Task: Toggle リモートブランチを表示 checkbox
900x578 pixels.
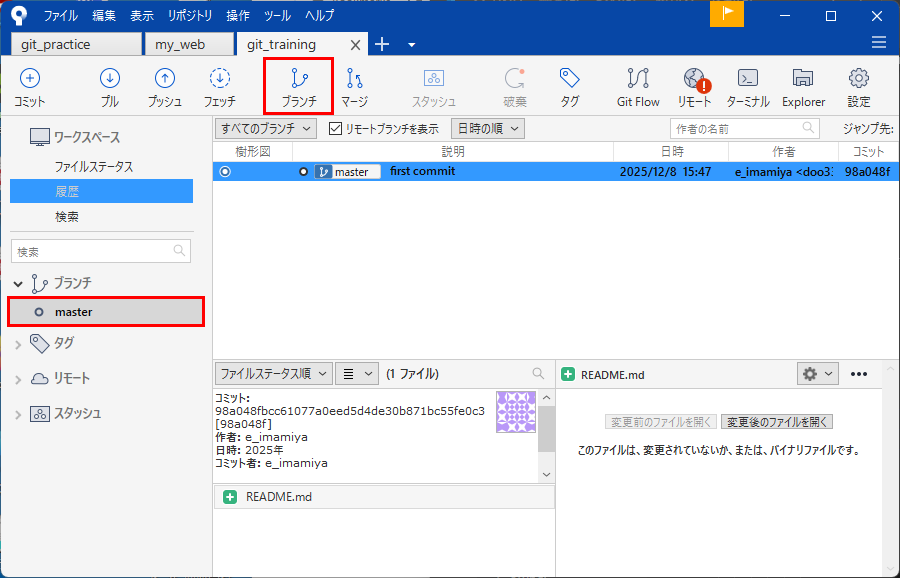Action: 336,129
